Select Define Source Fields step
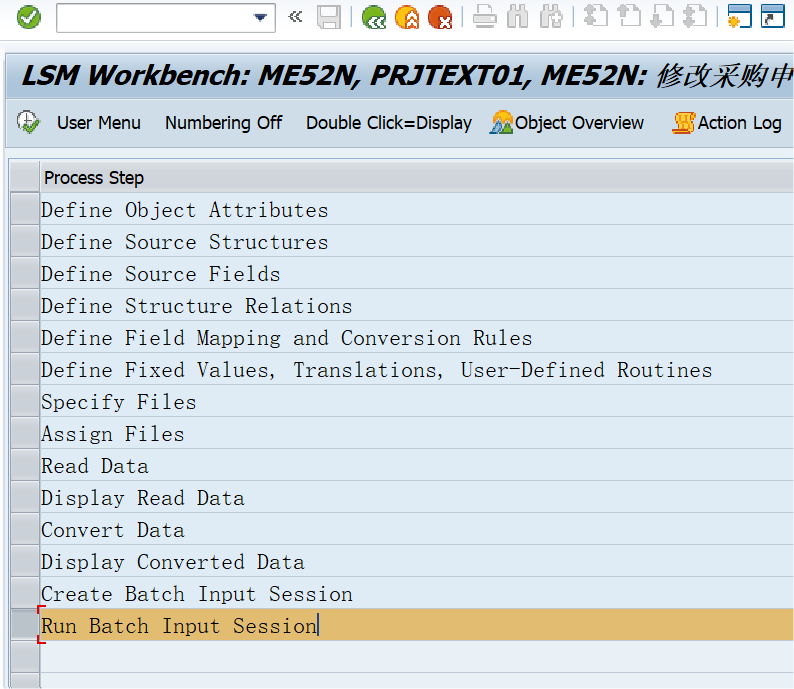 click(416, 274)
